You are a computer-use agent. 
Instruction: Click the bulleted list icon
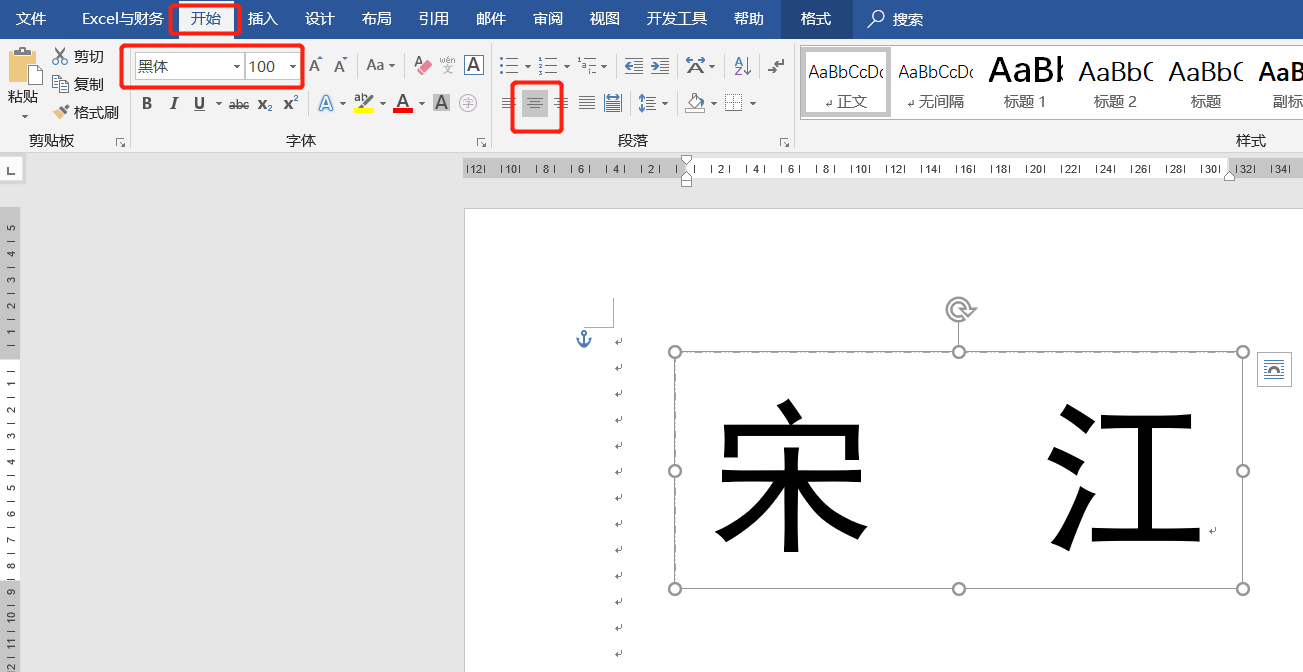click(510, 66)
